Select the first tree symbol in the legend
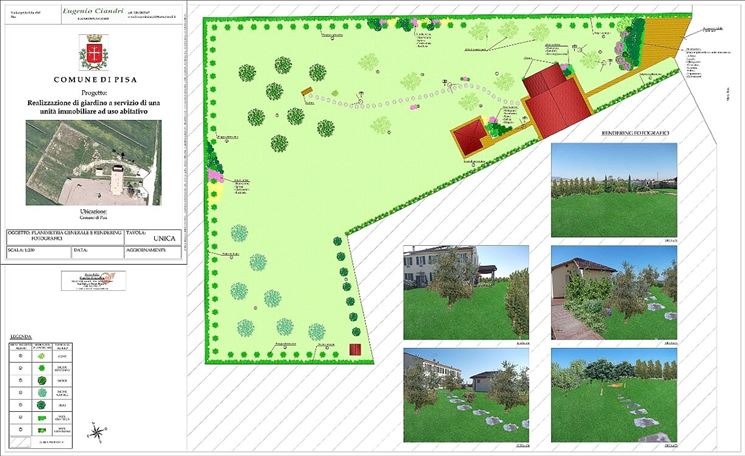 43,355
